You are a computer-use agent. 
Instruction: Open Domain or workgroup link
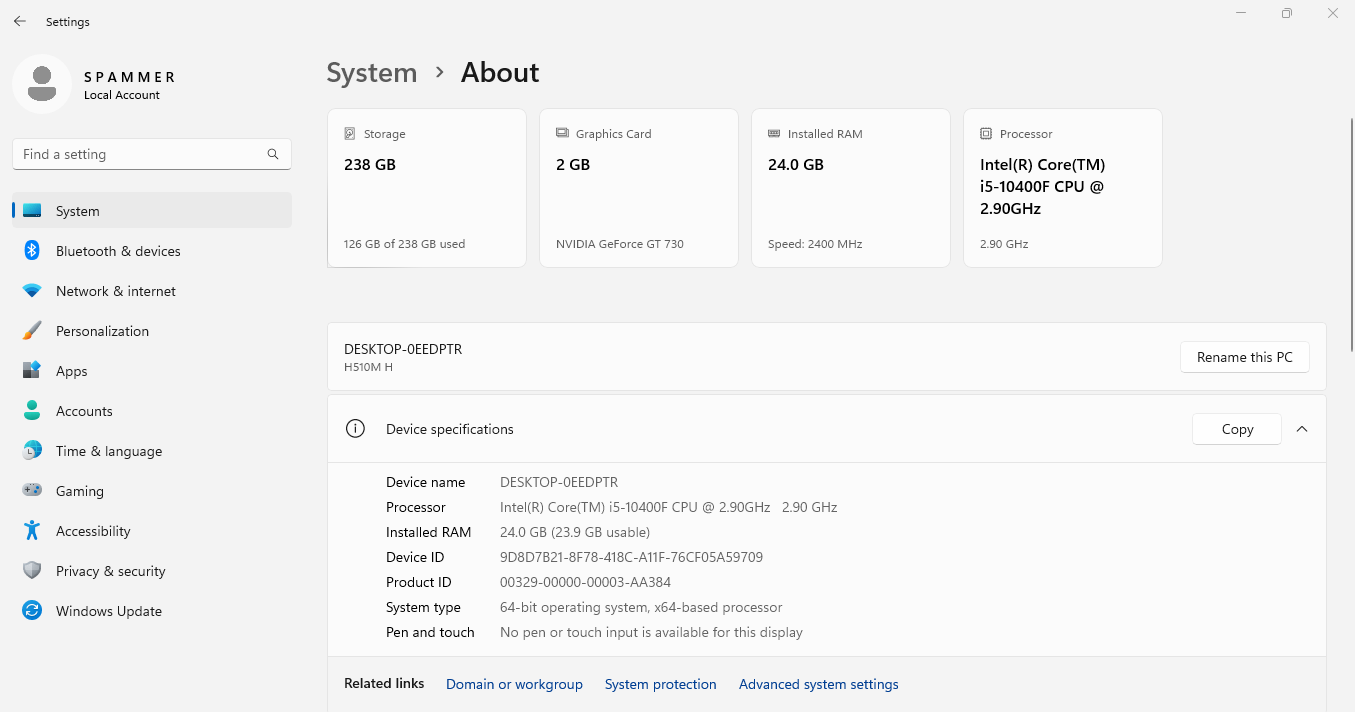[514, 684]
